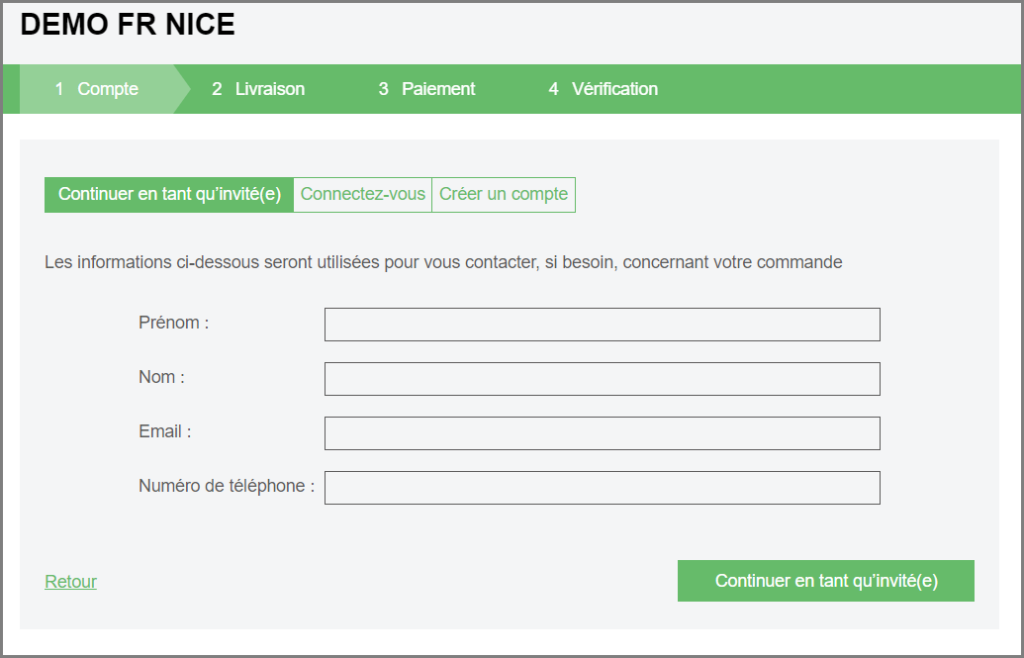Click the Numéro de téléphone label
This screenshot has width=1024, height=658.
227,486
